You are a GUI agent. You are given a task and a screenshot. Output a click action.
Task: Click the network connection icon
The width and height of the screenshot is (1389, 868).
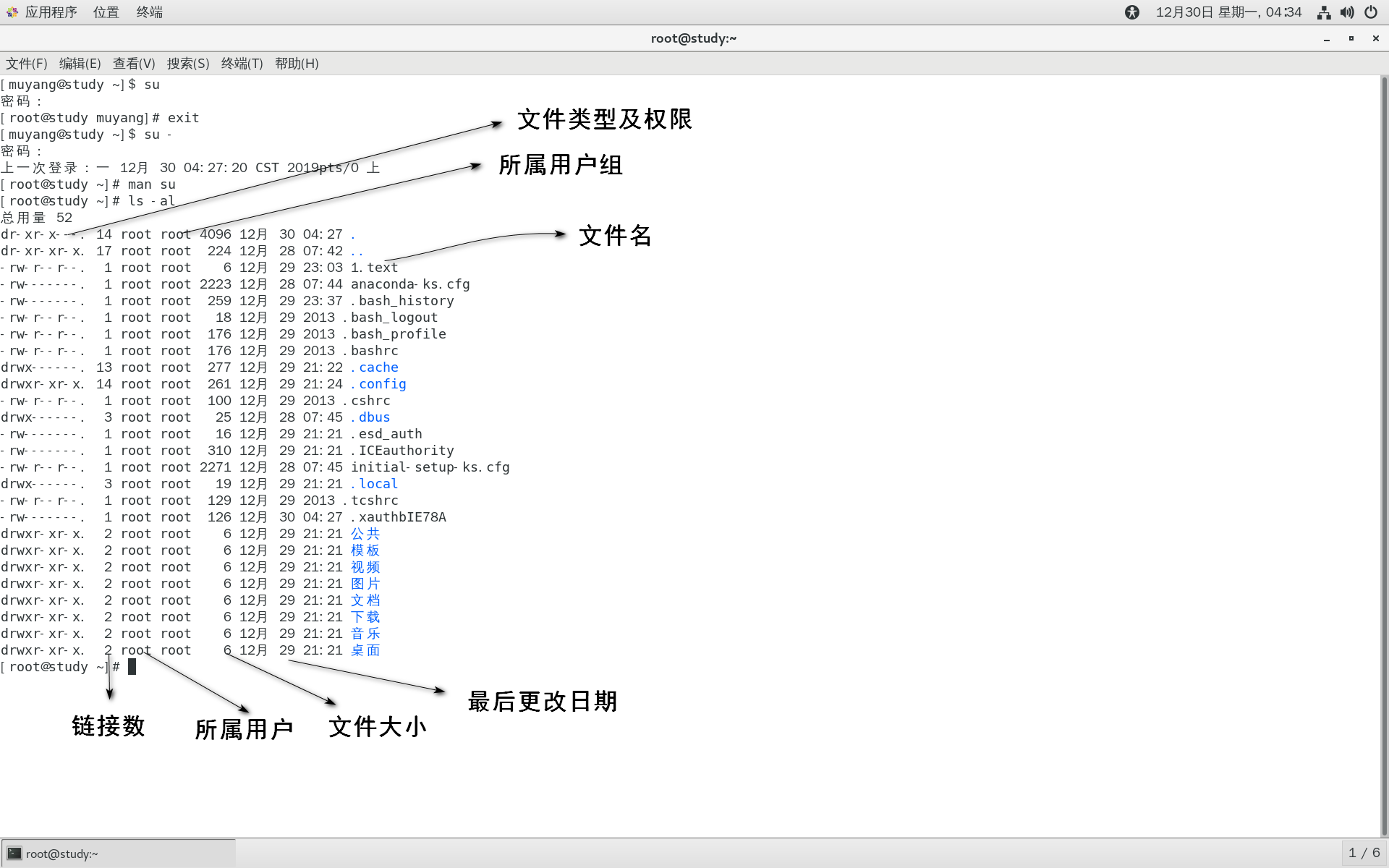[1324, 12]
